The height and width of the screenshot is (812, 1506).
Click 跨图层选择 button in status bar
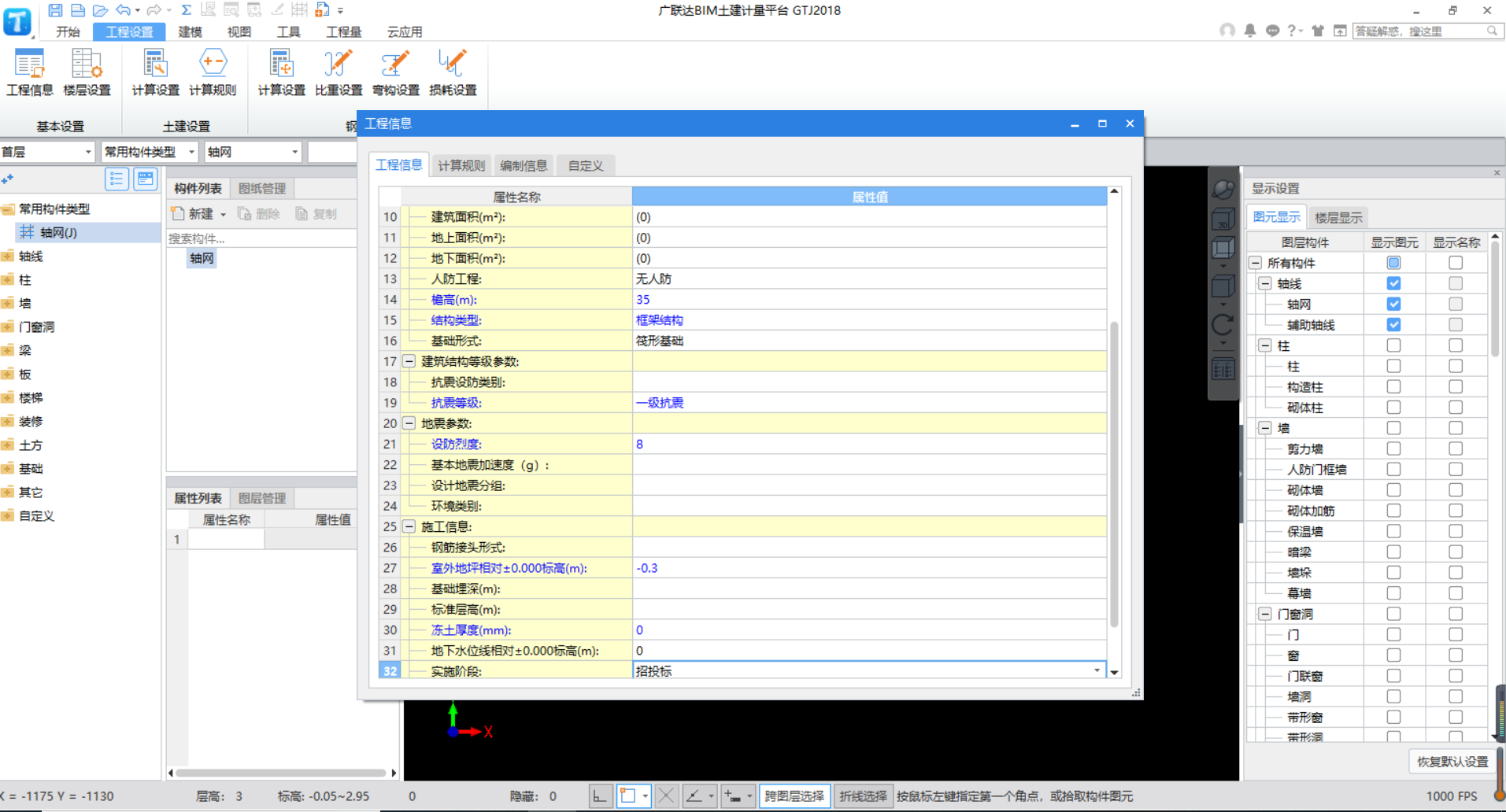point(794,796)
